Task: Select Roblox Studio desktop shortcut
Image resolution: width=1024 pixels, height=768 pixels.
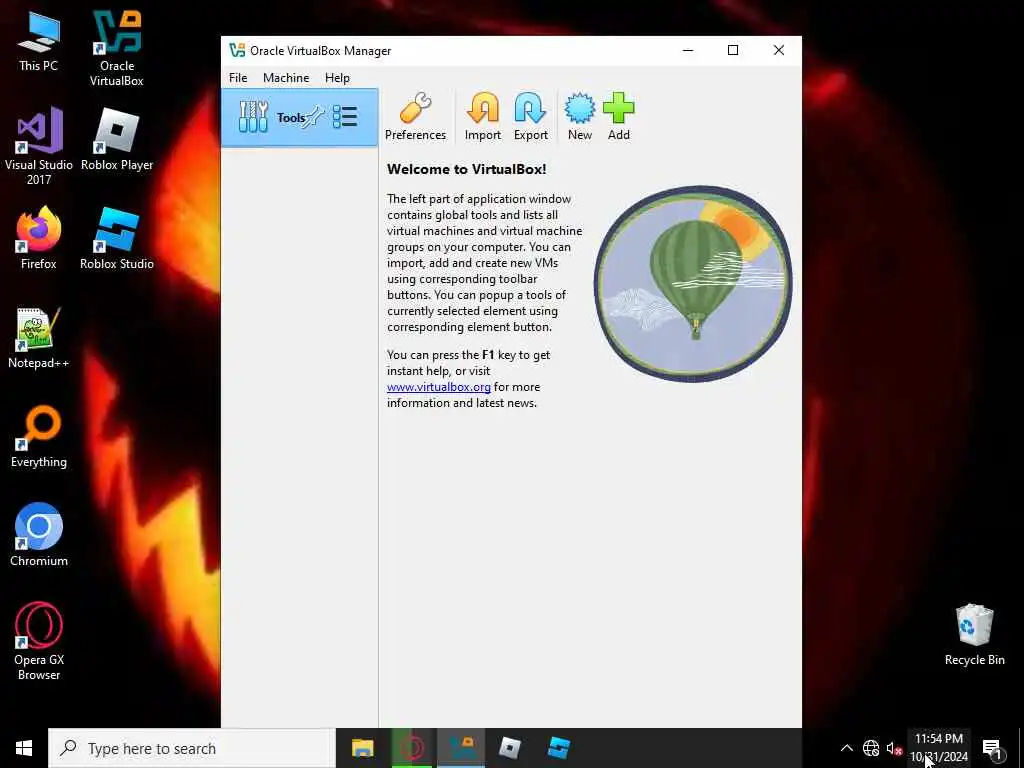Action: click(117, 238)
